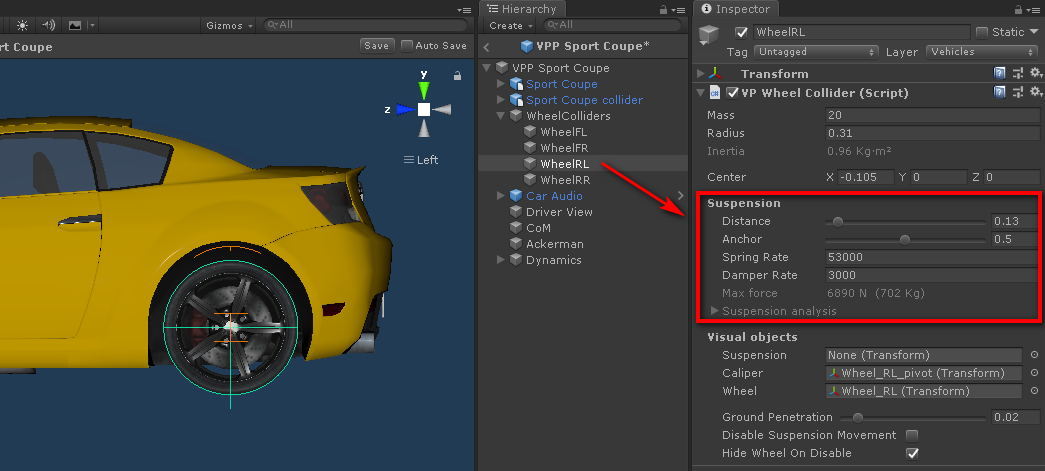
Task: Expand the Suspension analysis foldout
Action: (x=714, y=311)
